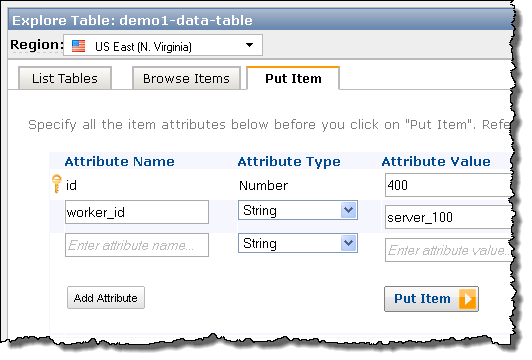Image resolution: width=532 pixels, height=360 pixels.
Task: Click the empty Enter attribute value field
Action: [449, 250]
